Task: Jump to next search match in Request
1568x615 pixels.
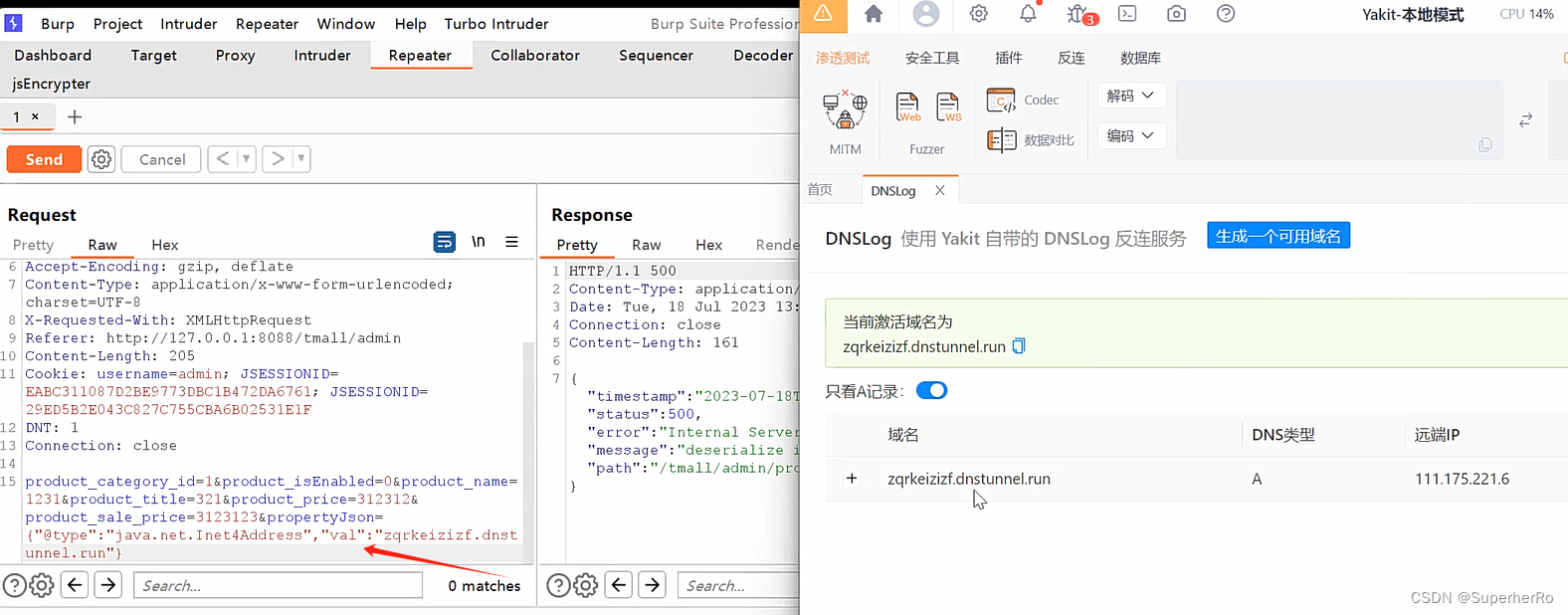Action: [108, 585]
